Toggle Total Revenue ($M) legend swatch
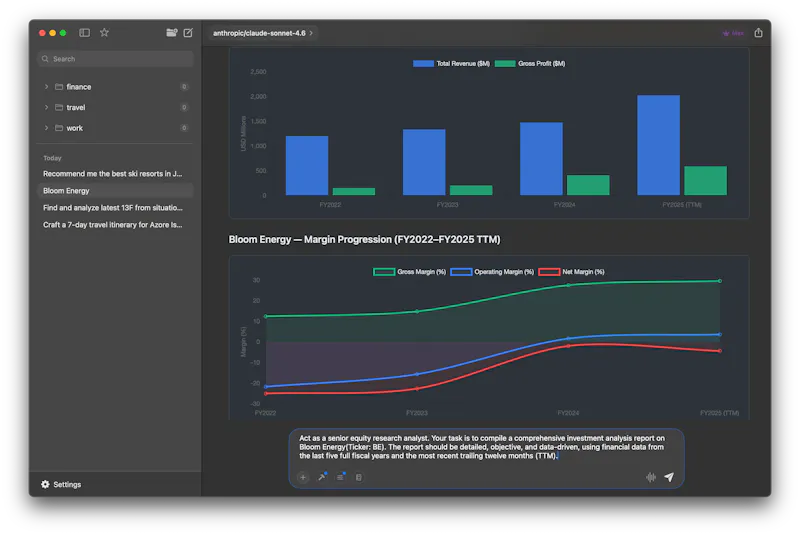800x535 pixels. (423, 63)
